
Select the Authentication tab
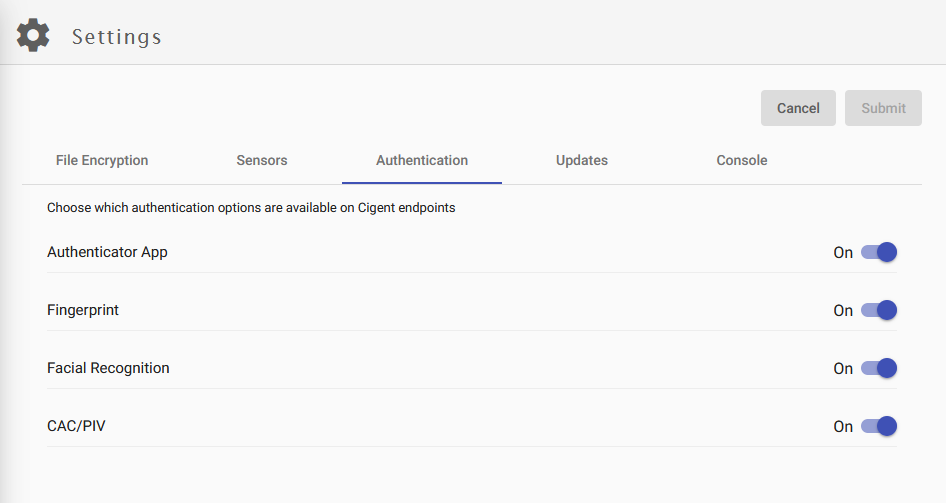pos(422,160)
